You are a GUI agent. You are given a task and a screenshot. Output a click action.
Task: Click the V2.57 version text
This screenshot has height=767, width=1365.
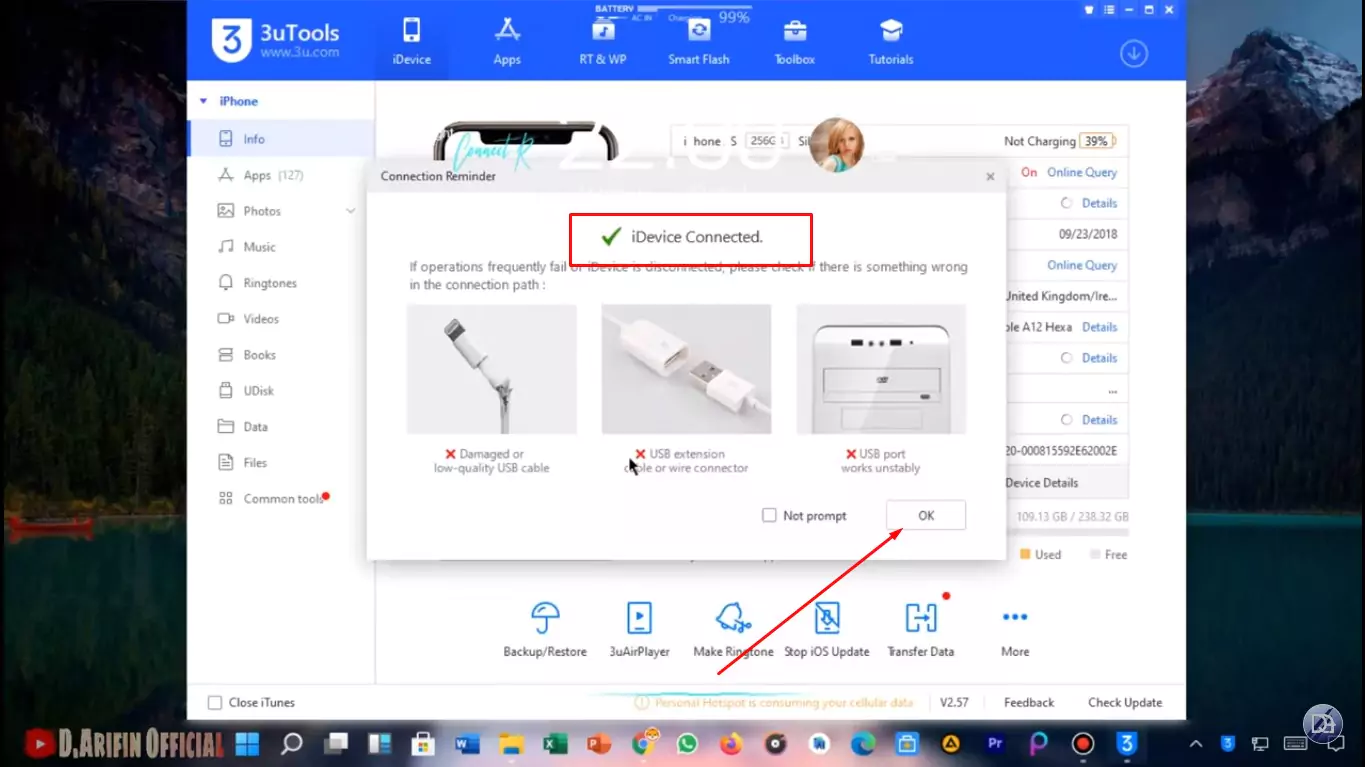click(x=954, y=703)
